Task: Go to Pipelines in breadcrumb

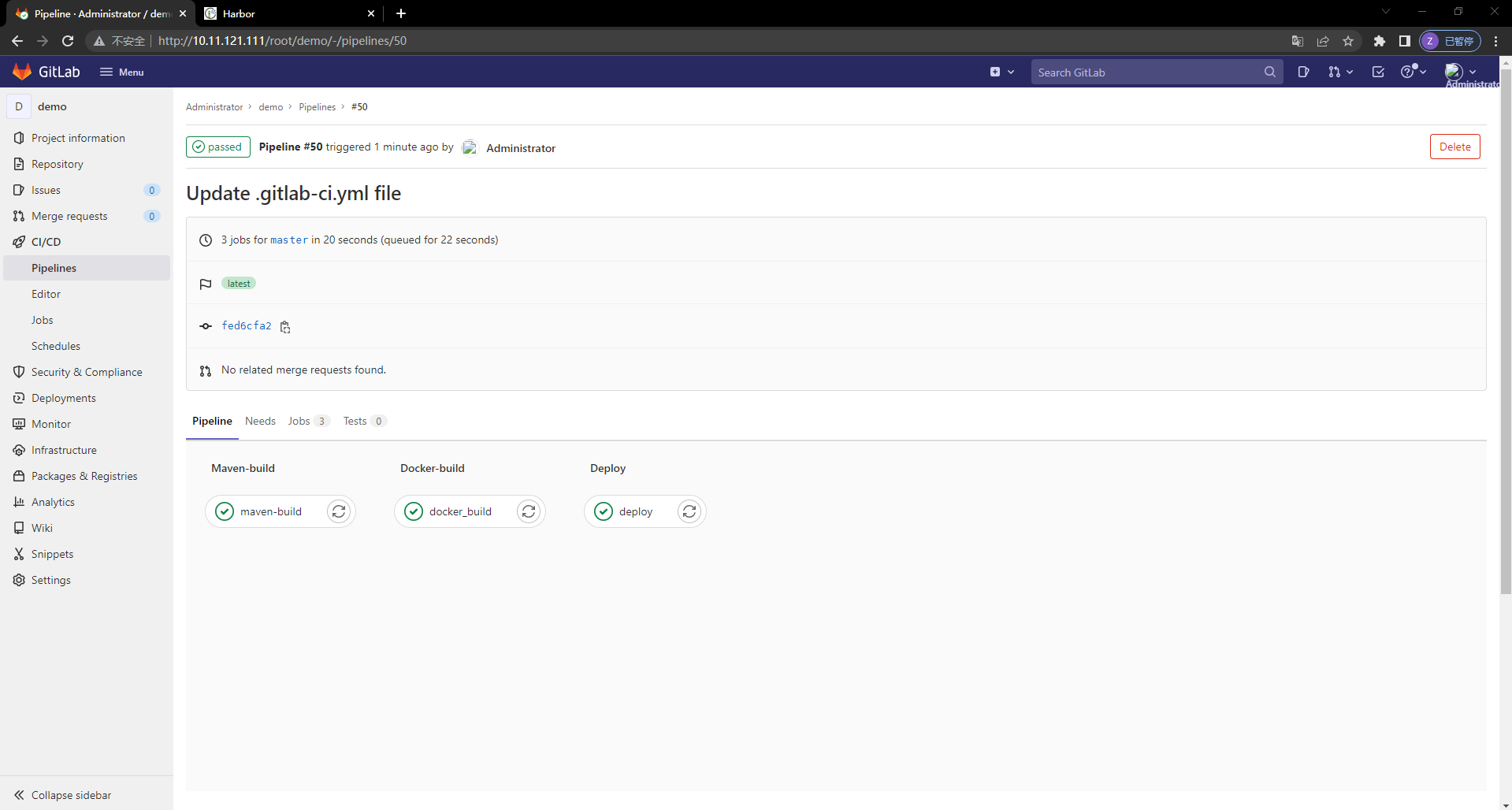Action: coord(317,107)
